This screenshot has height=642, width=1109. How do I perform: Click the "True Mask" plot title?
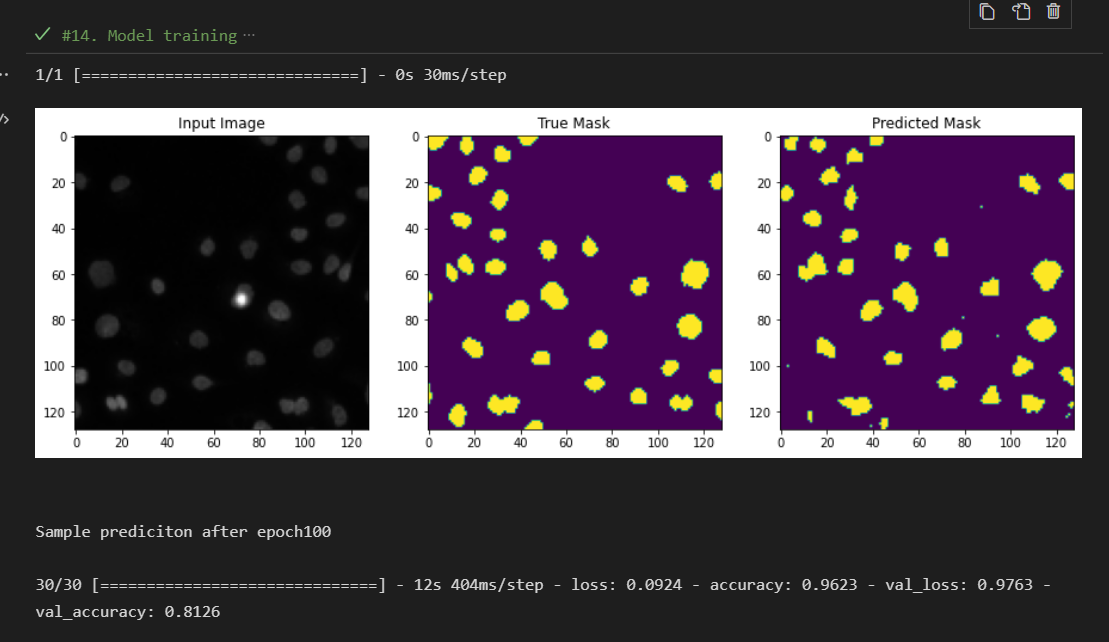[x=574, y=123]
